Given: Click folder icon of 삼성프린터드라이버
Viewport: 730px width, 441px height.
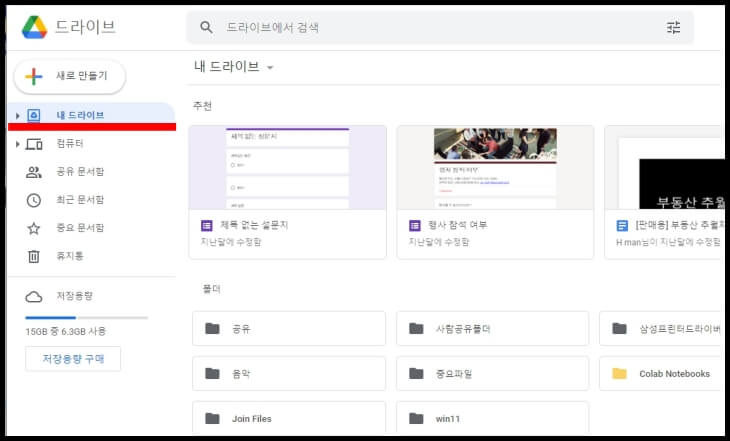Looking at the screenshot, I should (619, 329).
